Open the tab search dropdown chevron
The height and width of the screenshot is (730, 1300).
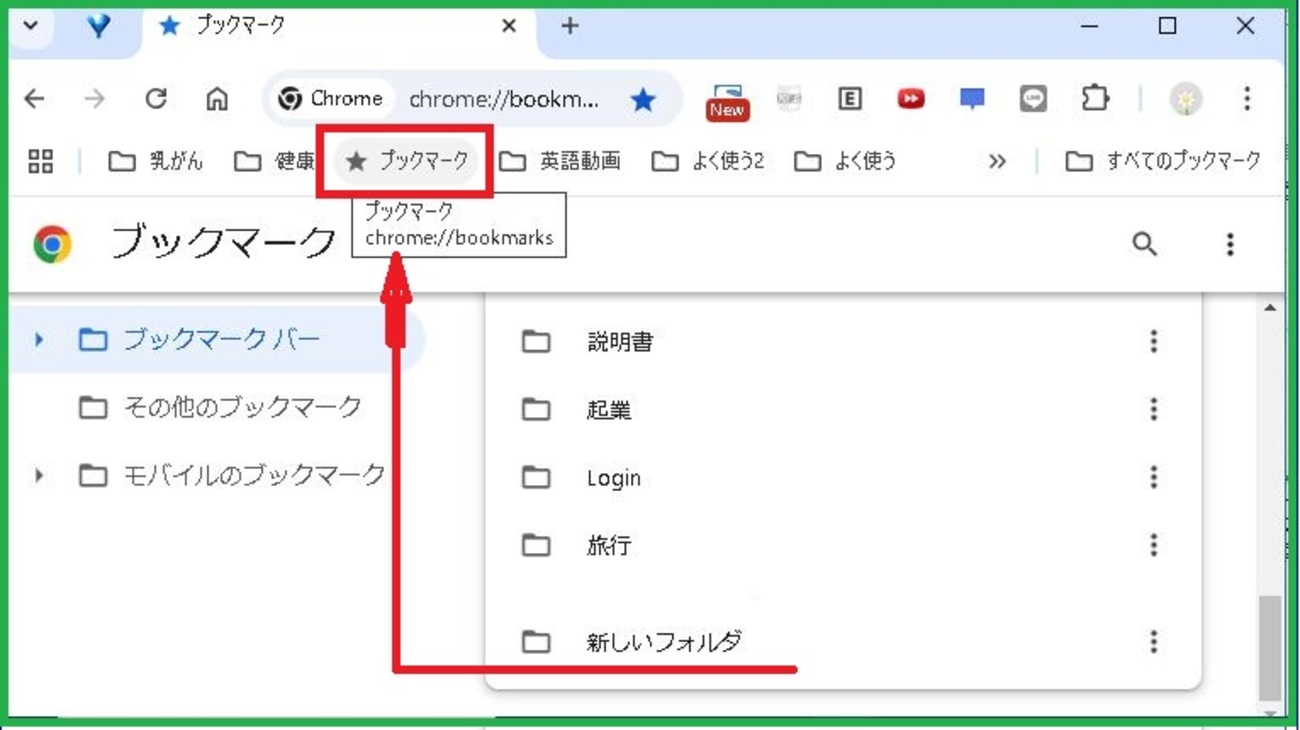click(x=31, y=26)
